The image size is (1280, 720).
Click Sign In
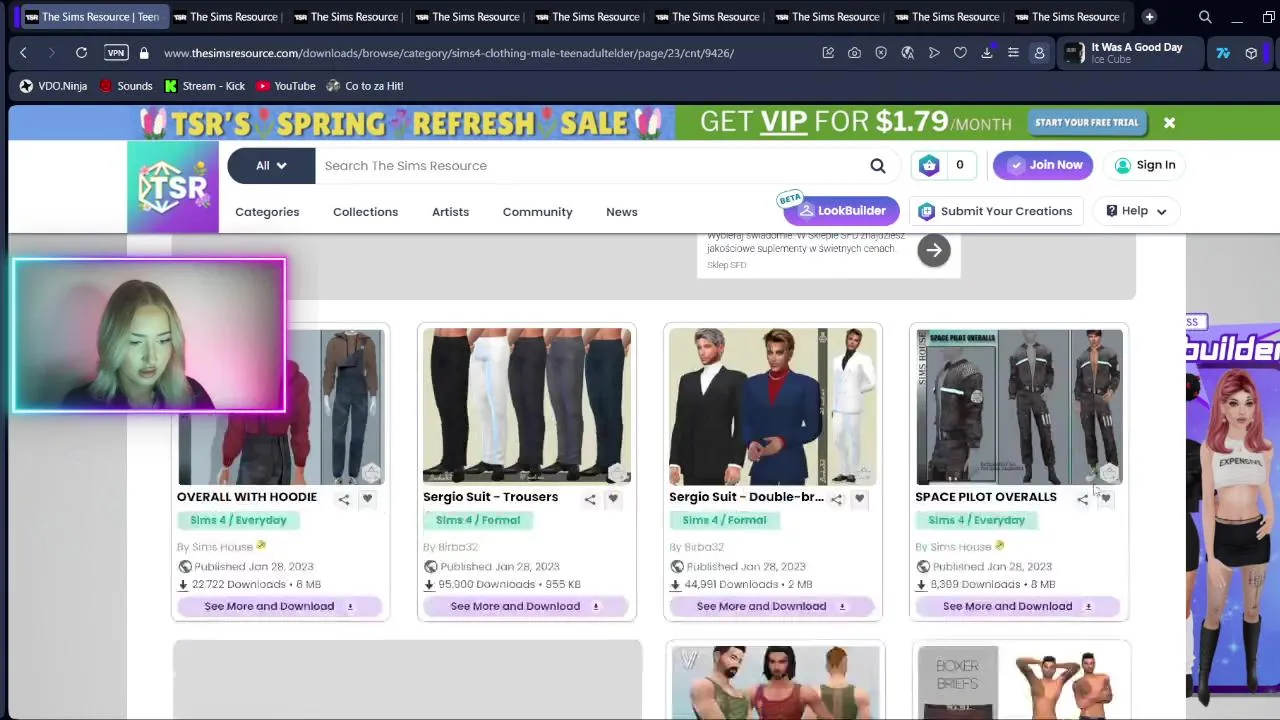tap(1144, 165)
